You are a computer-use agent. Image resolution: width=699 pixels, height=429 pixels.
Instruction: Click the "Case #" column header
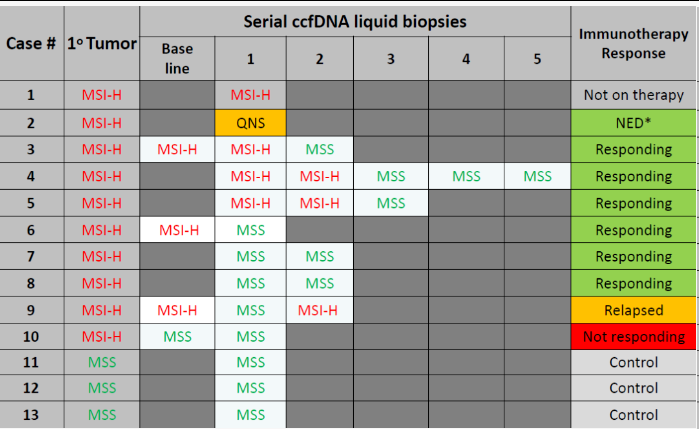pos(30,45)
